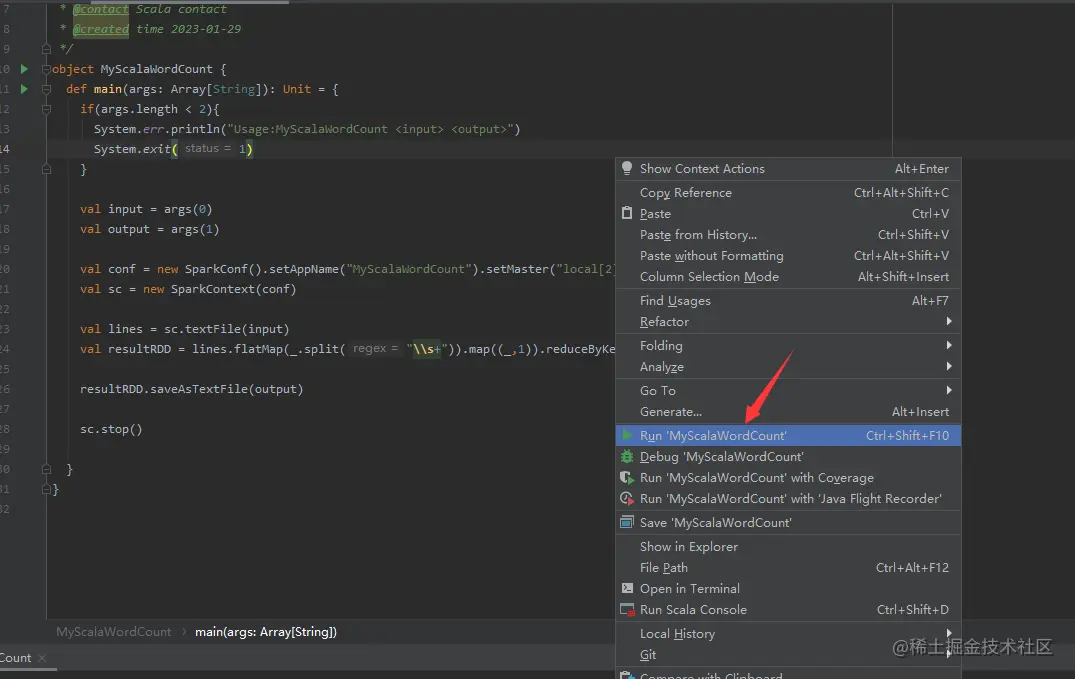1075x679 pixels.
Task: Collapse the object MyScalaWordCount code block
Action: click(x=47, y=69)
